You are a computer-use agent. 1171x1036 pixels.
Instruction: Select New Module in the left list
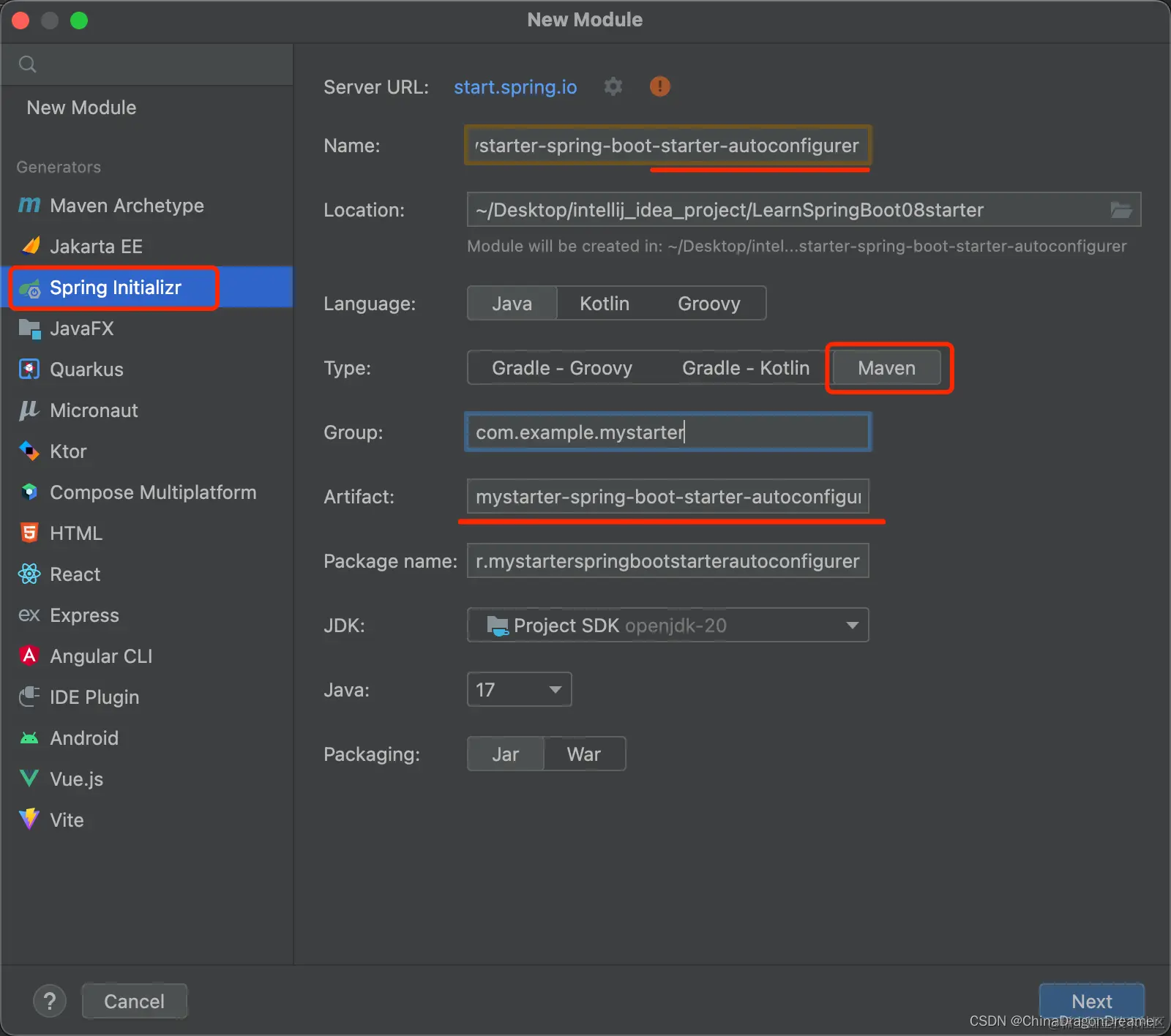[81, 108]
